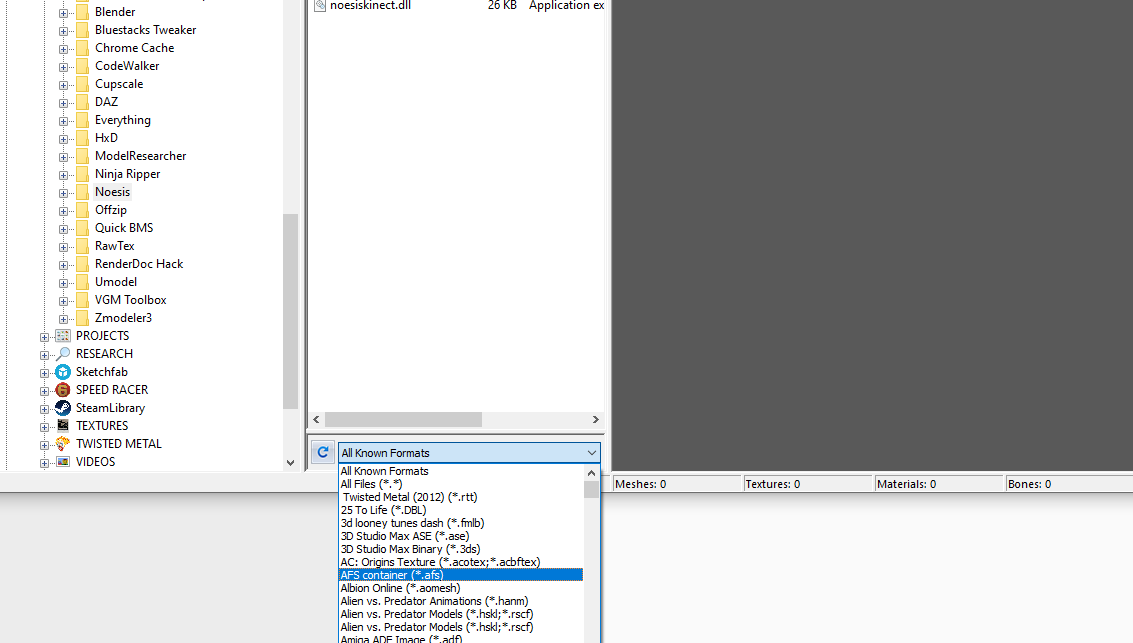Choose Alien vs. Predator Animations (*.hanm)
The height and width of the screenshot is (643, 1133).
coord(461,601)
